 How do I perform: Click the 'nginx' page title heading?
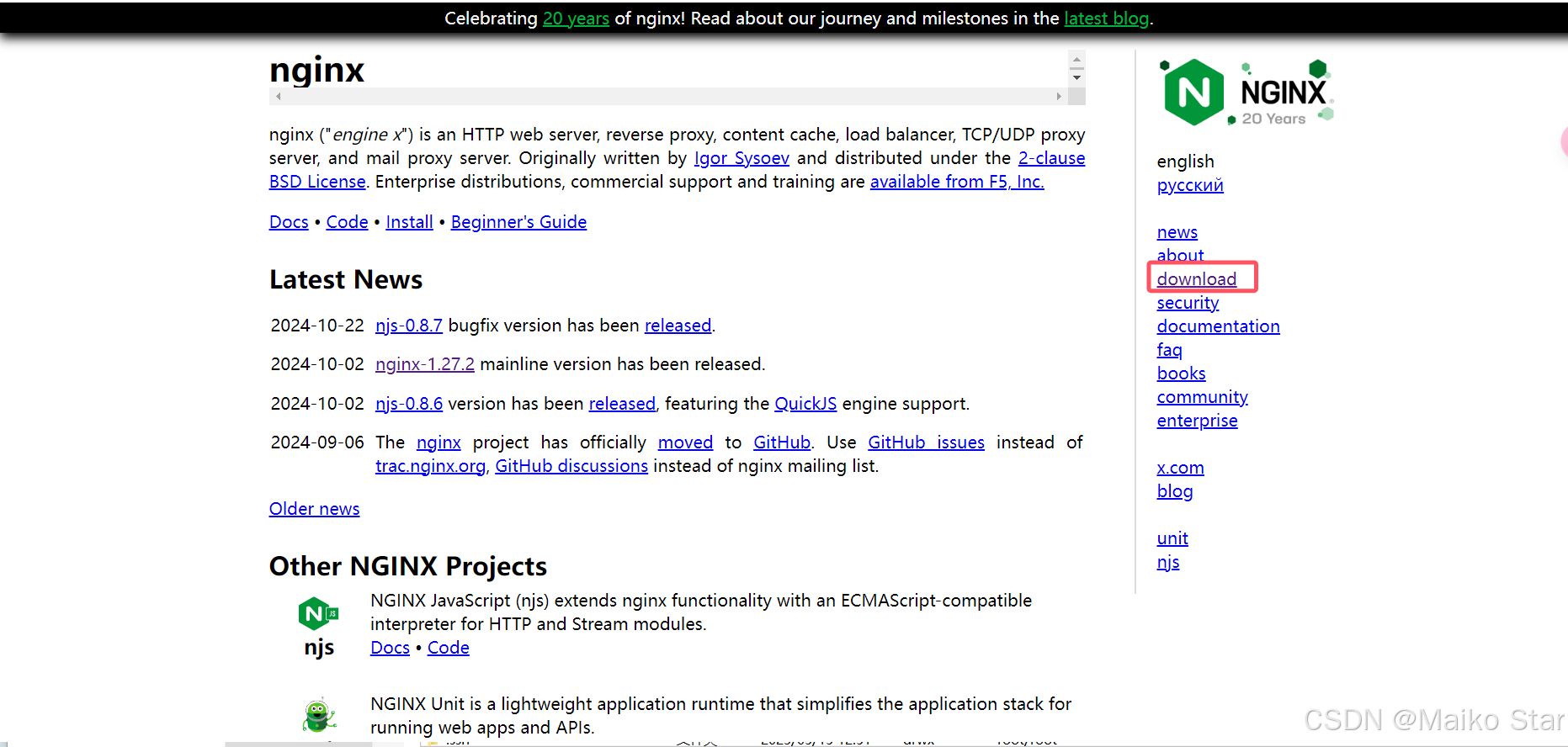(316, 70)
